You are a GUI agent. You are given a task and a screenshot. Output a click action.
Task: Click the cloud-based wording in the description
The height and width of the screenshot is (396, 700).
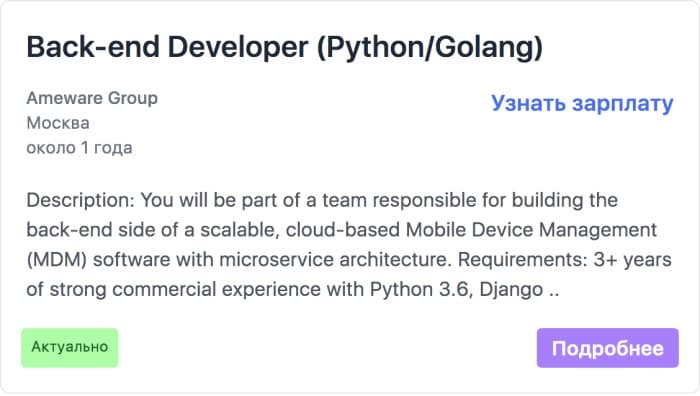342,230
